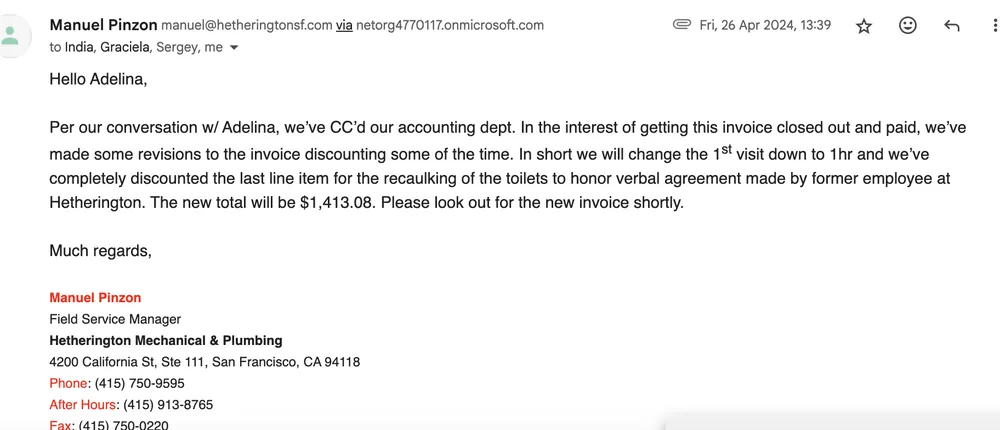Click the Fri, 26 Apr 2024 timestamp
This screenshot has height=430, width=1000.
[x=765, y=25]
